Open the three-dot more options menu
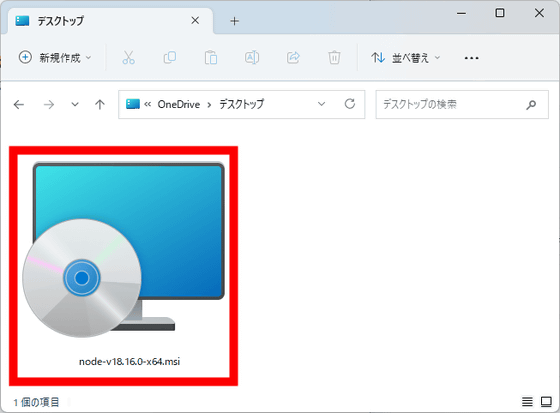 pos(471,58)
